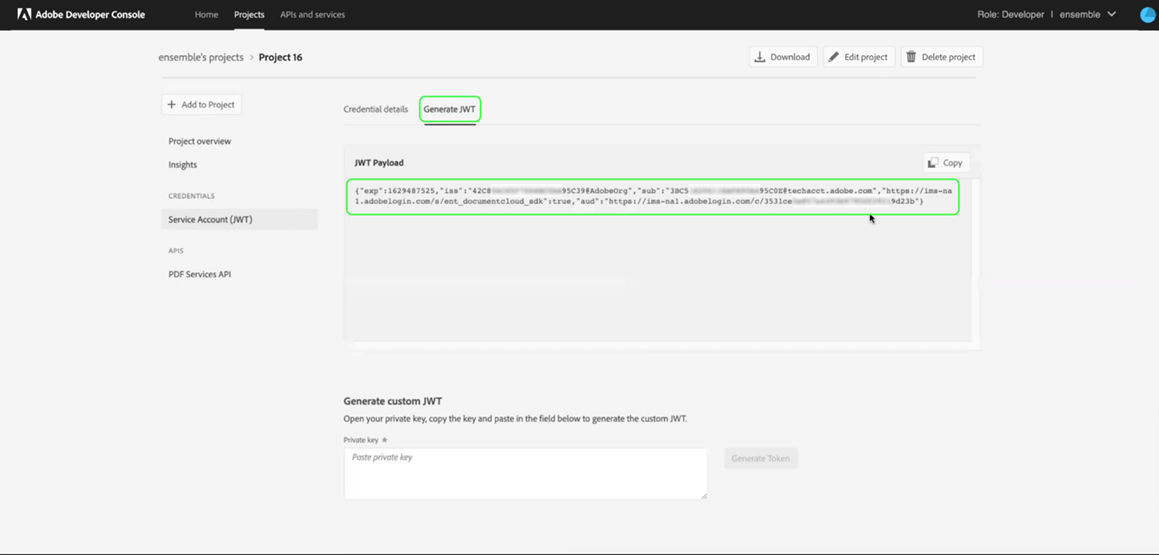Screen dimensions: 1159x555
Task: Click the 'Open your private key' instruction text
Action: 515,419
